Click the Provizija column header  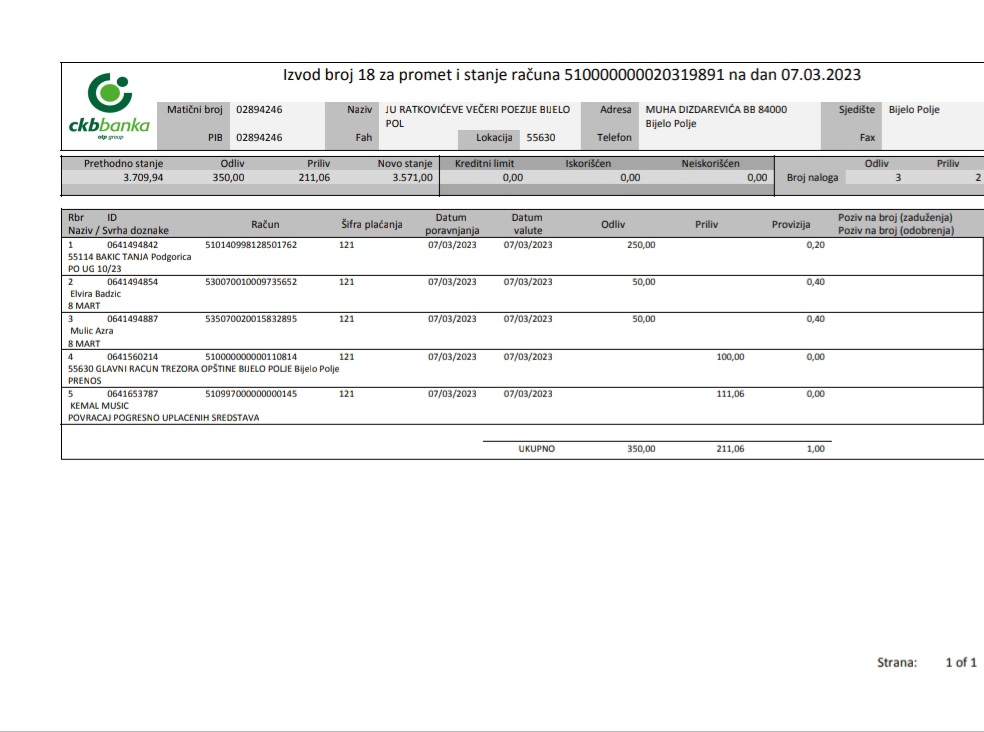(790, 225)
